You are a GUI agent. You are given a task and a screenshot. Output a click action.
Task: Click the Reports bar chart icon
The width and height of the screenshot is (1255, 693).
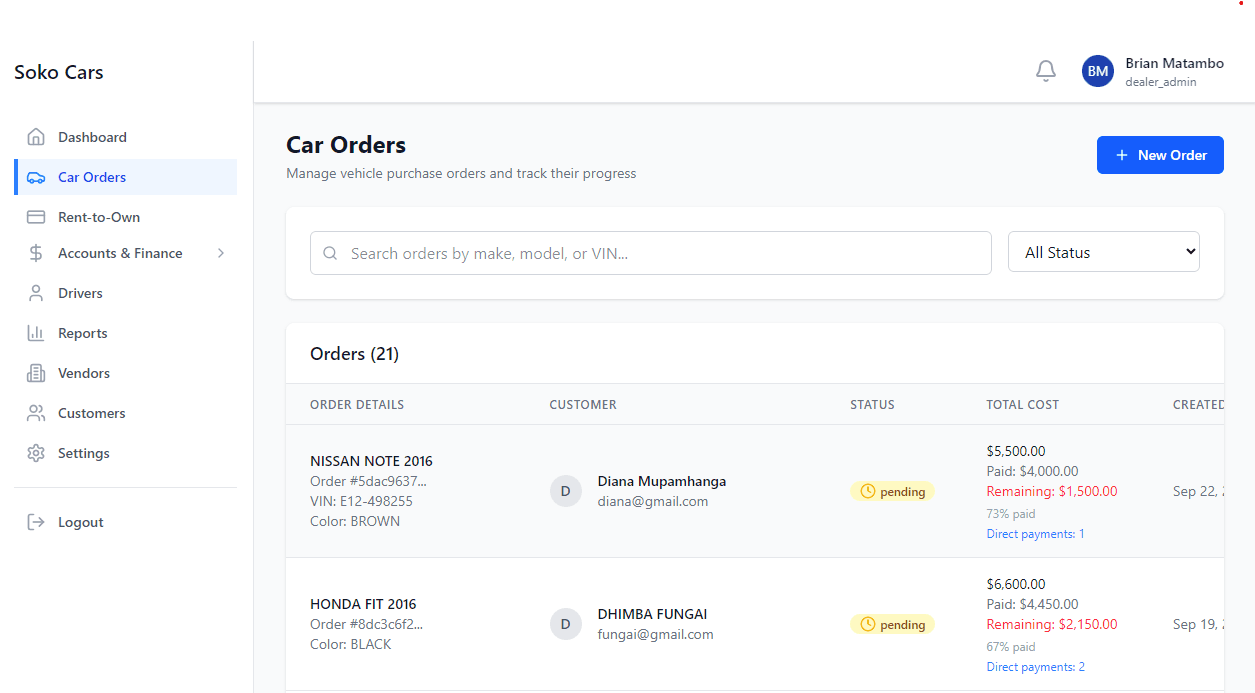(x=36, y=333)
